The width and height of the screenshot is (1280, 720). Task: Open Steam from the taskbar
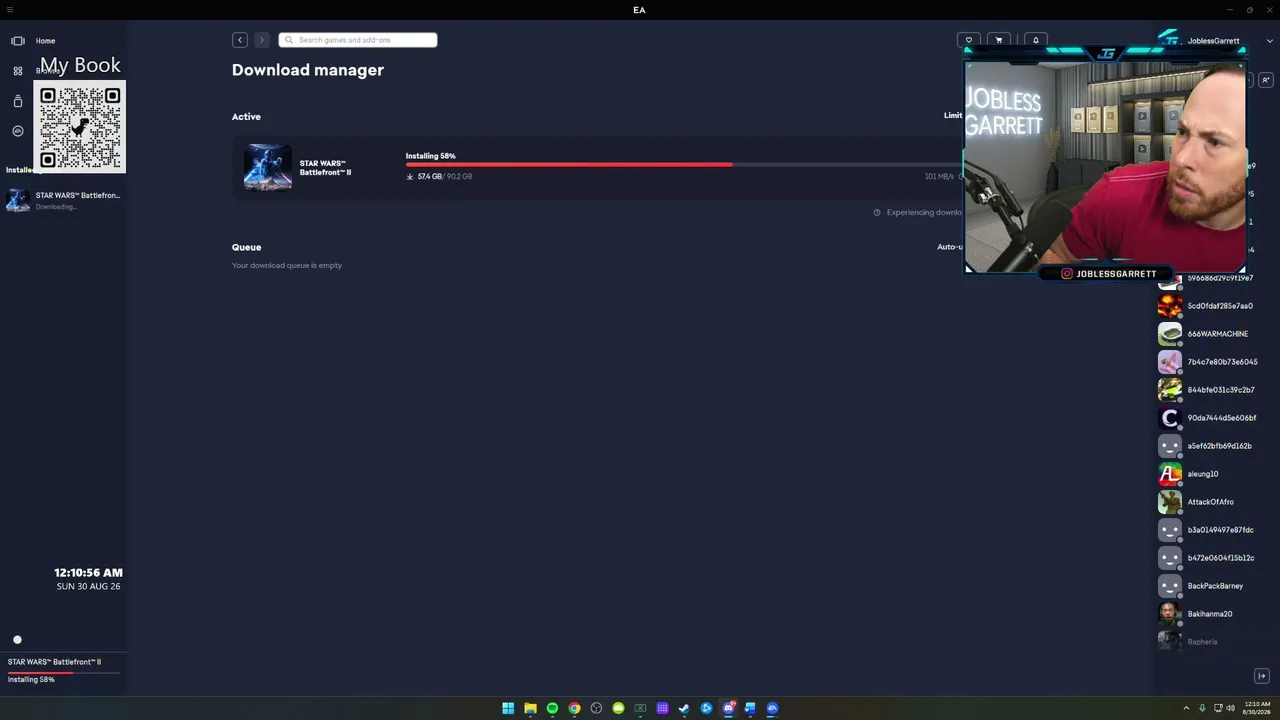684,708
